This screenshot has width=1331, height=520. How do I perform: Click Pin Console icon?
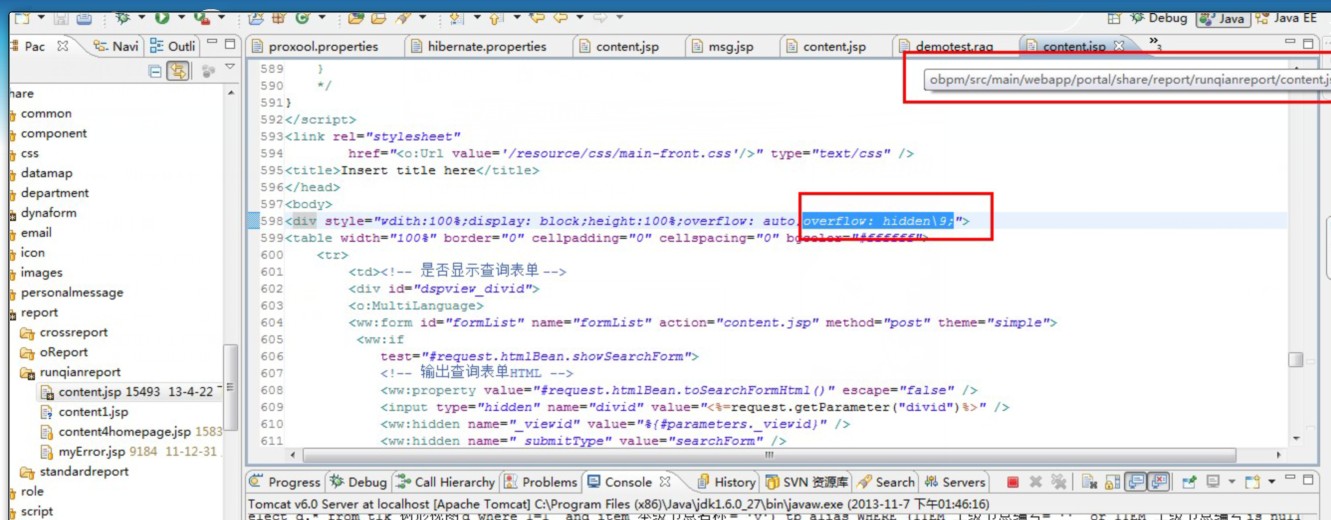[1189, 482]
